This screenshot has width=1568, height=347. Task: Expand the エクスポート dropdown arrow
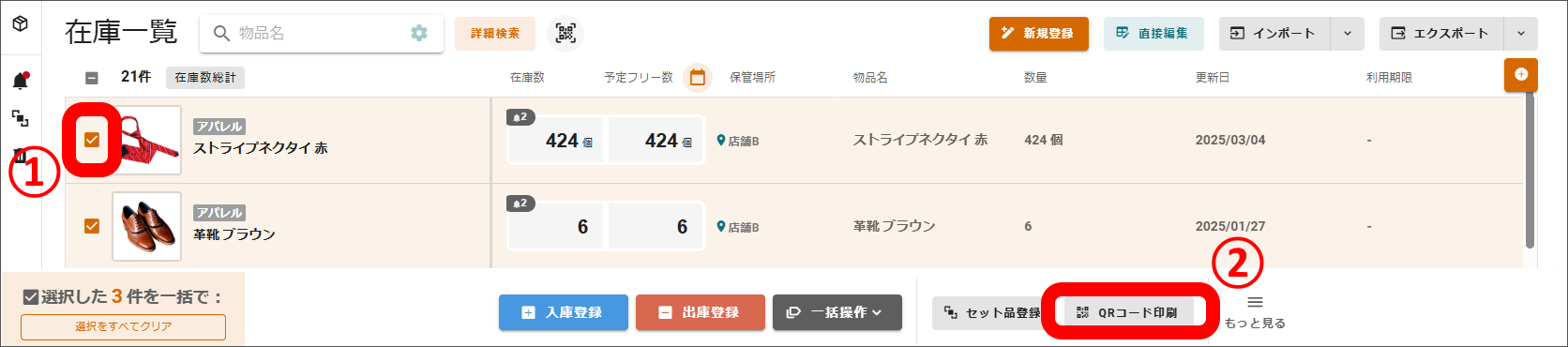pyautogui.click(x=1520, y=34)
